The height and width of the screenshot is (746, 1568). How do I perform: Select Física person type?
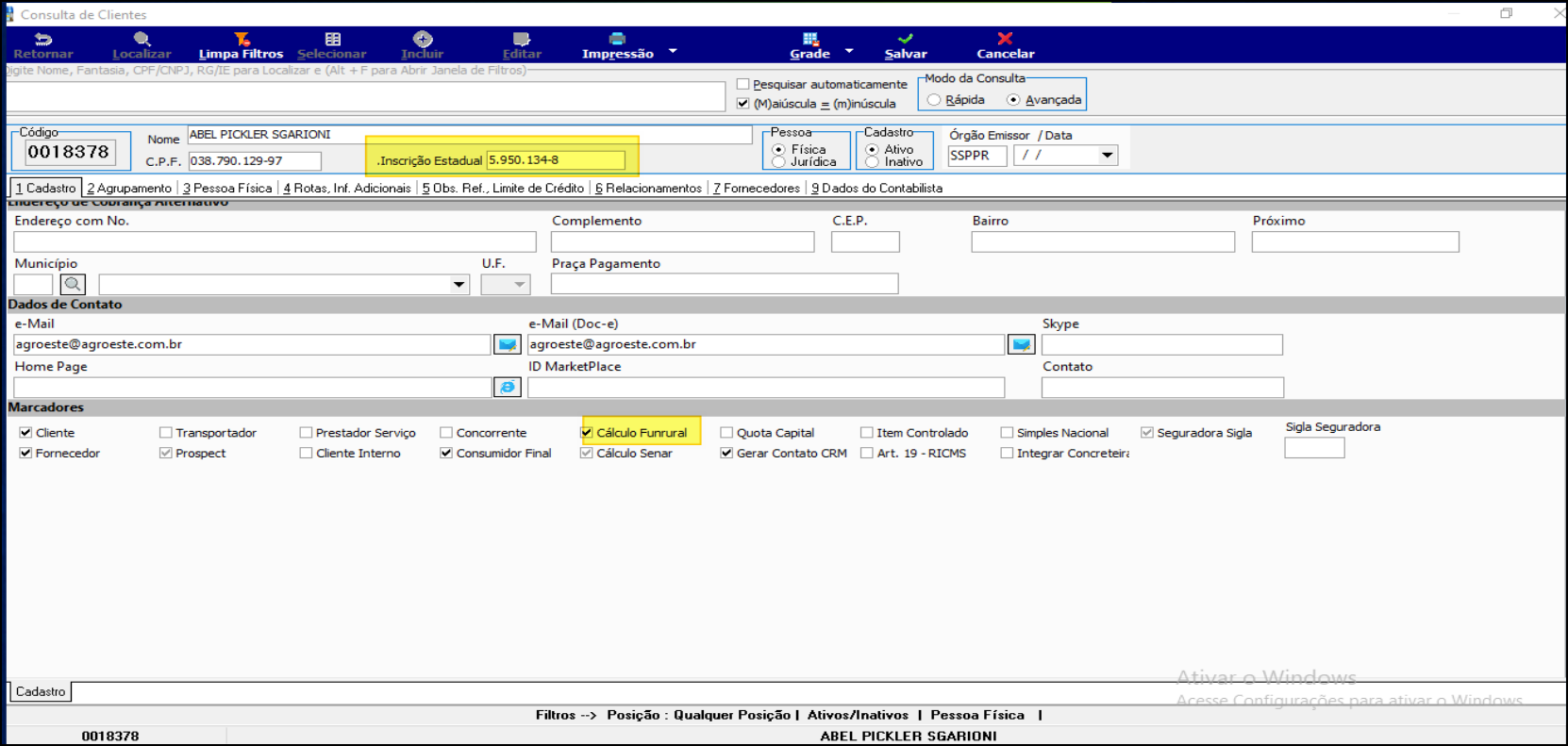click(x=778, y=149)
